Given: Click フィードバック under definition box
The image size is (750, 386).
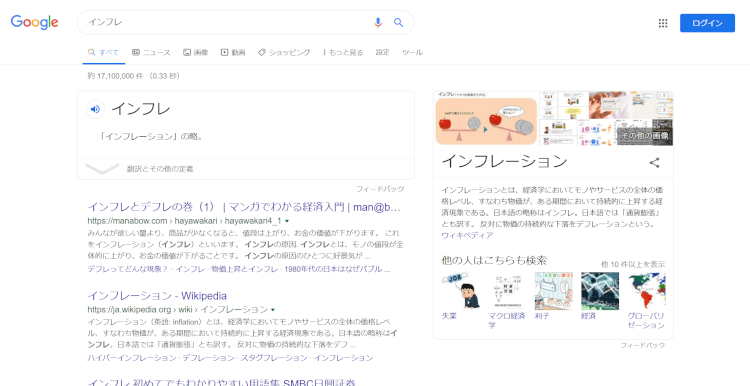Looking at the screenshot, I should tap(380, 189).
